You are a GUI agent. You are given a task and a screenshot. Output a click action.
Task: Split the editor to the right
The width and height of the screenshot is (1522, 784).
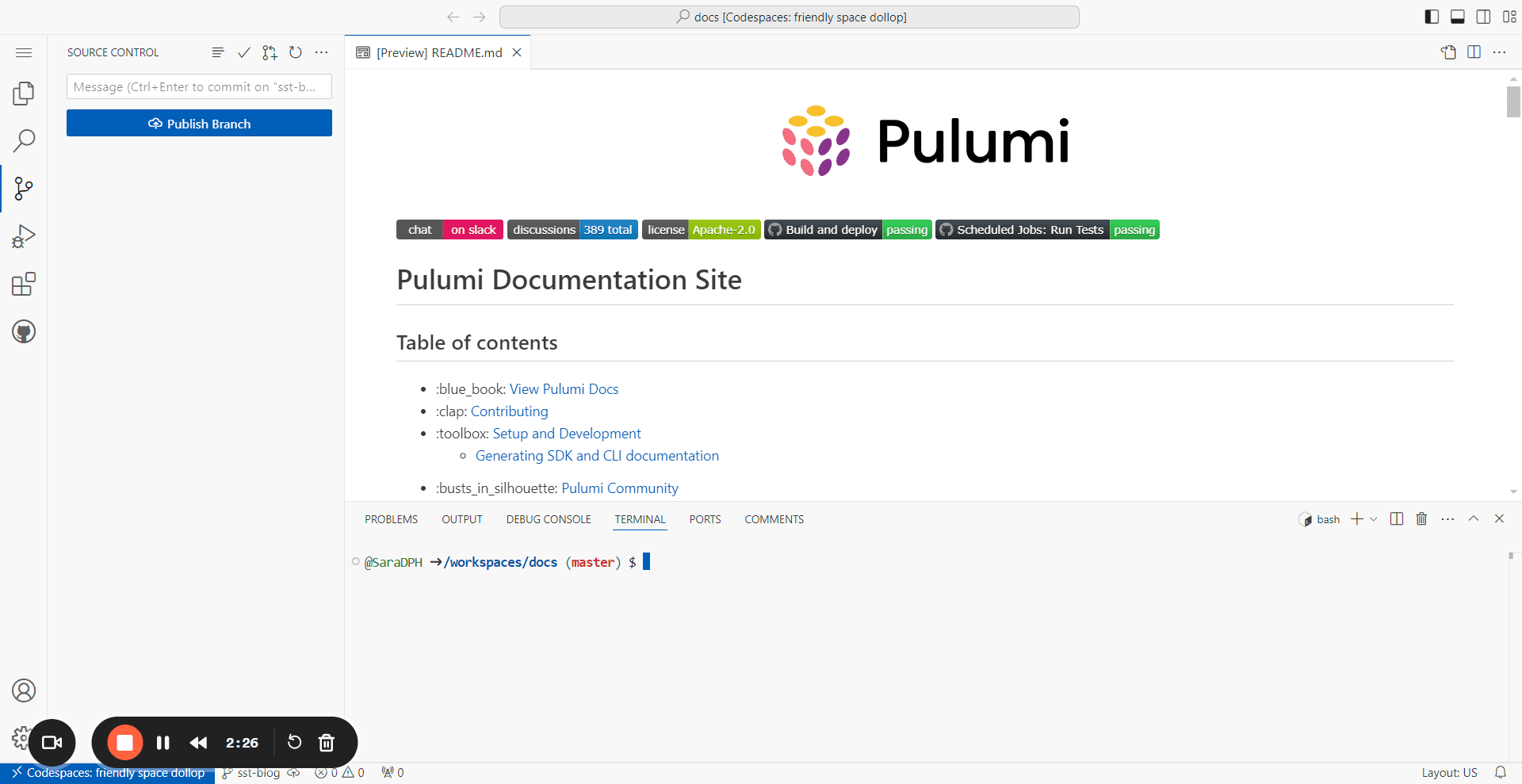pyautogui.click(x=1474, y=52)
